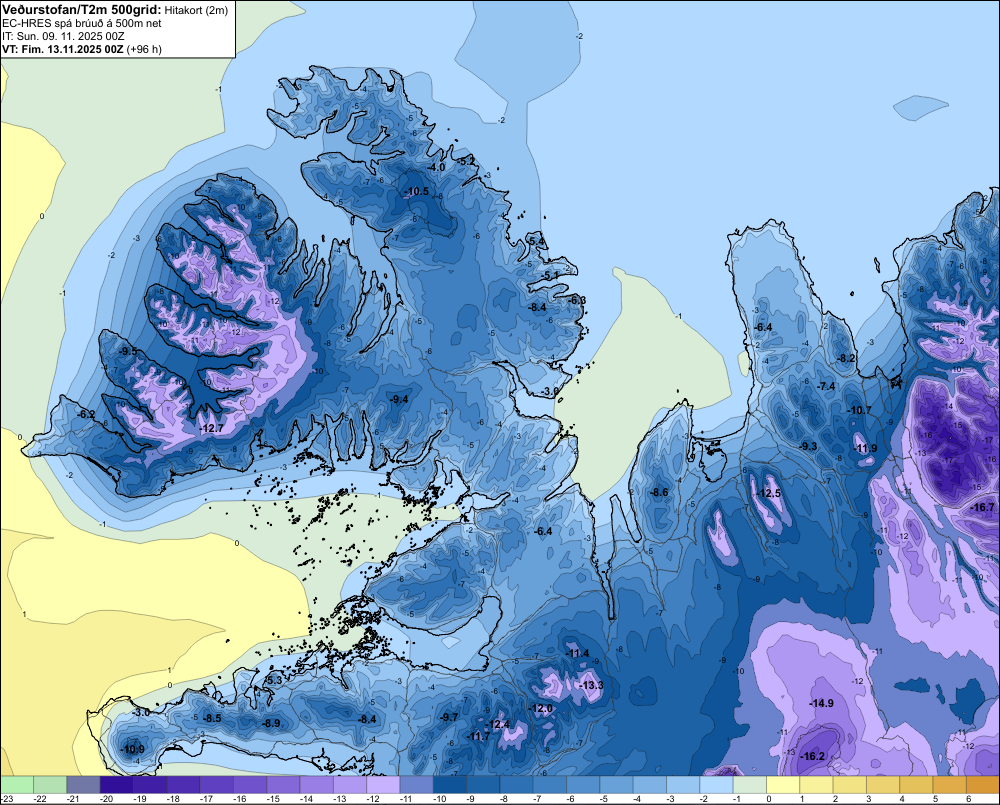The height and width of the screenshot is (805, 1000).
Task: Click the -12.4 temperature label
Action: pyautogui.click(x=498, y=725)
